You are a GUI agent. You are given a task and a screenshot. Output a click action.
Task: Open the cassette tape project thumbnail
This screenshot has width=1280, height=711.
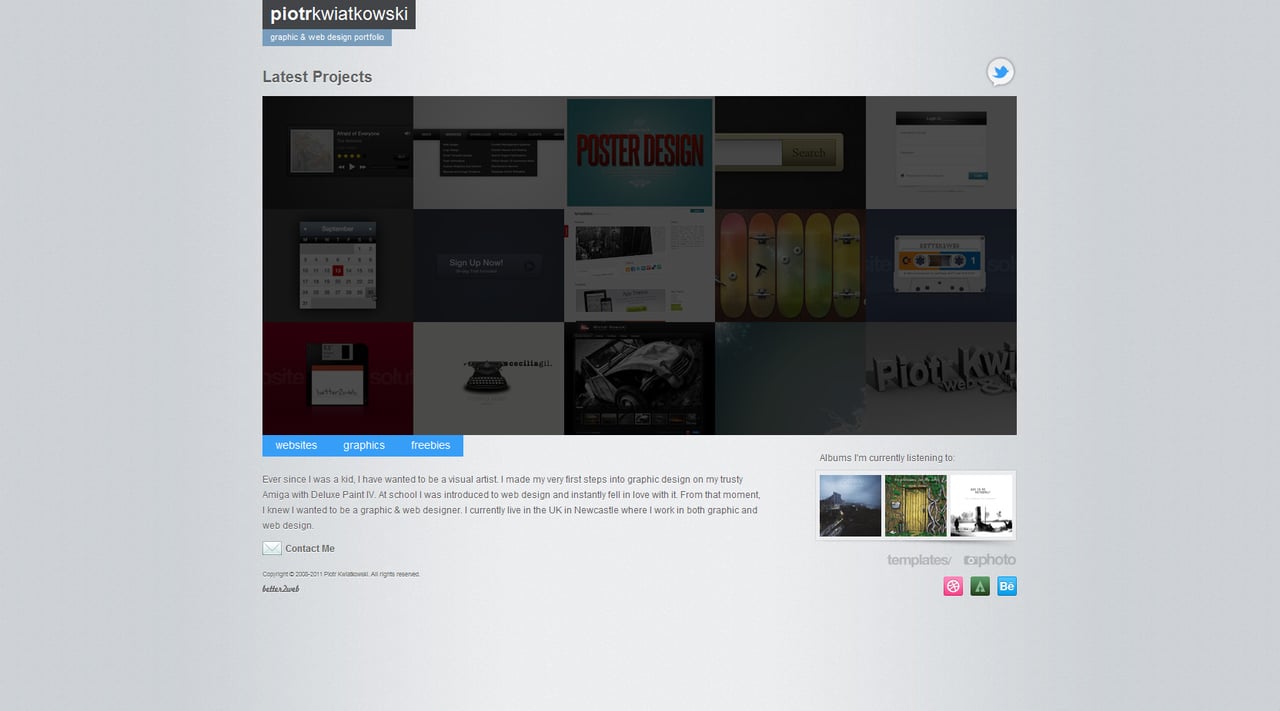(940, 265)
